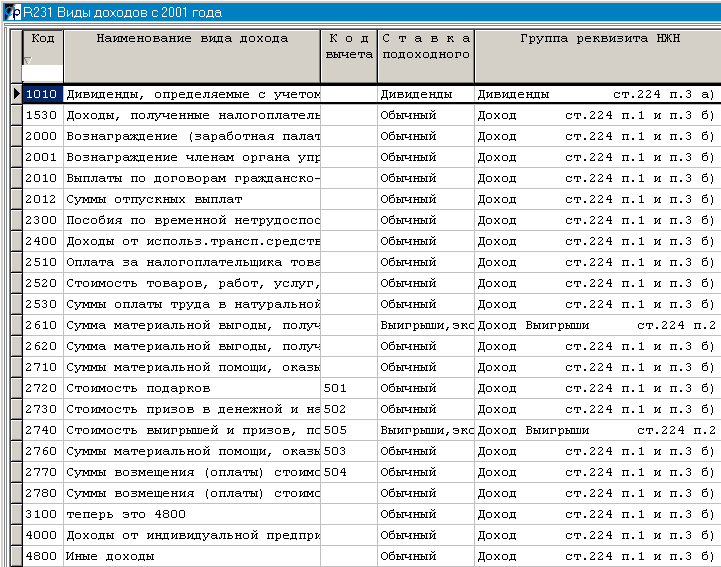
Task: Select code cell 4000
Action: click(42, 535)
